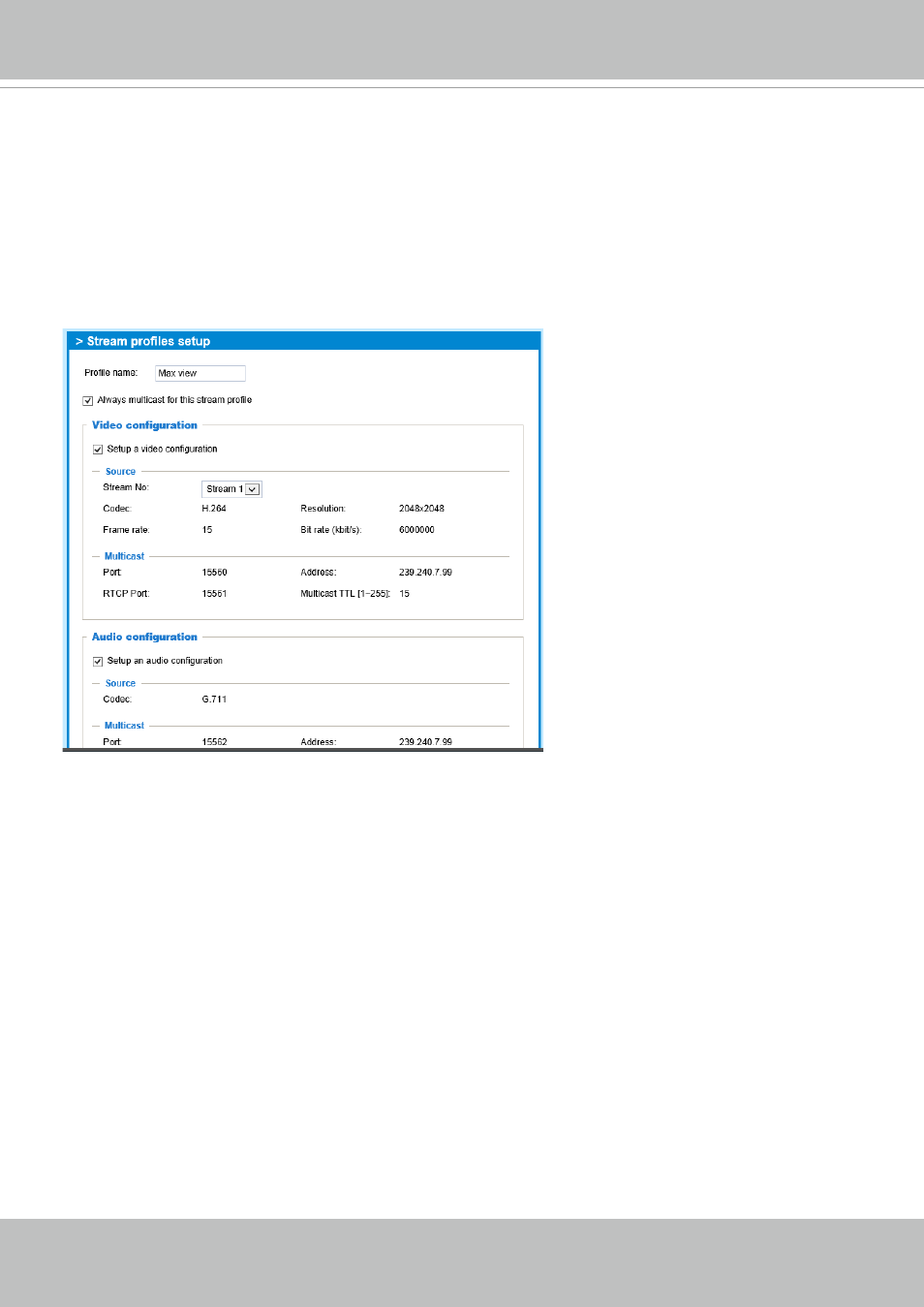The width and height of the screenshot is (924, 1307).
Task: Select the Audio configuration section heading
Action: coord(144,638)
